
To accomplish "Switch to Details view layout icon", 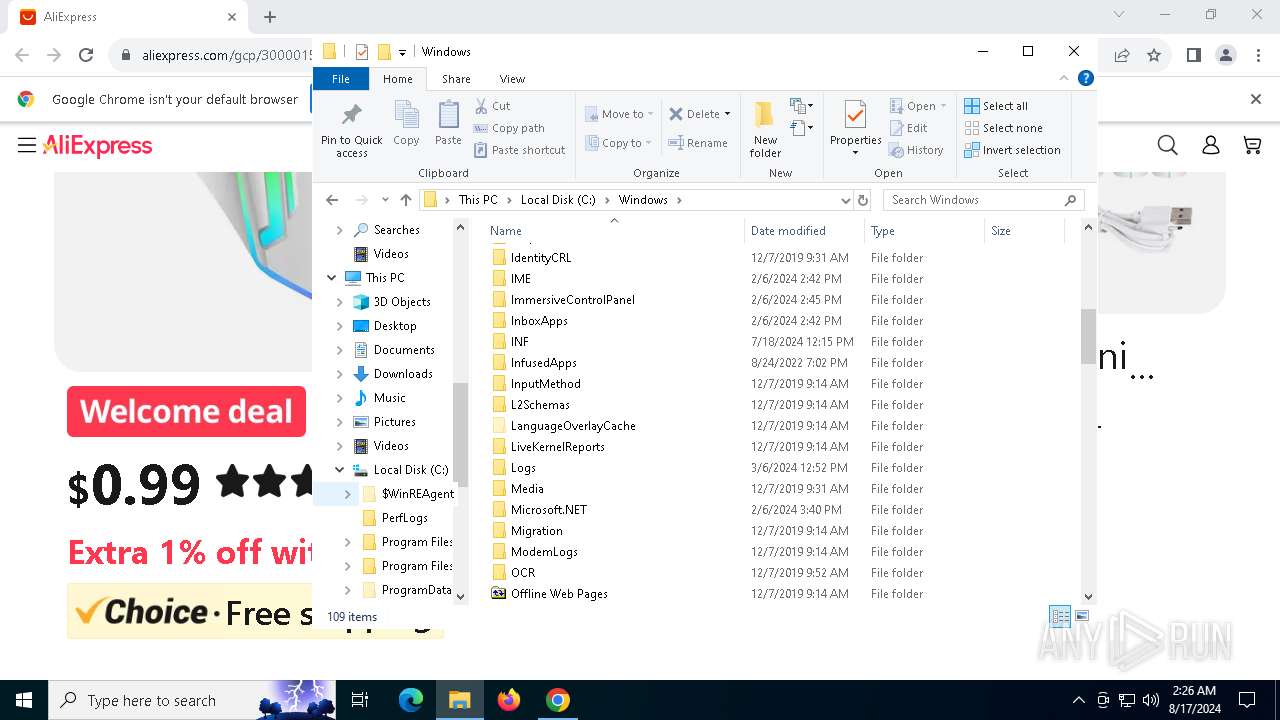I will point(1060,616).
